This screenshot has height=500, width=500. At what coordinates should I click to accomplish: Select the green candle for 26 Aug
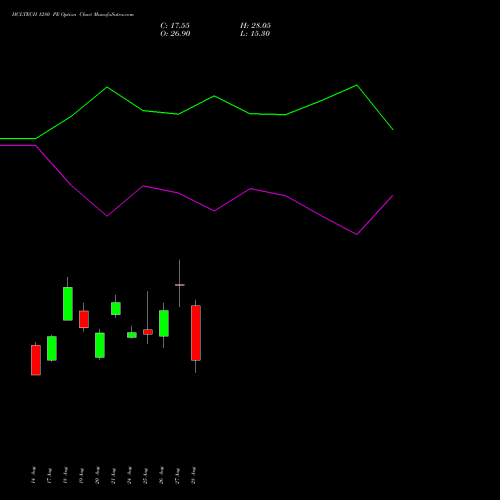[x=164, y=323]
